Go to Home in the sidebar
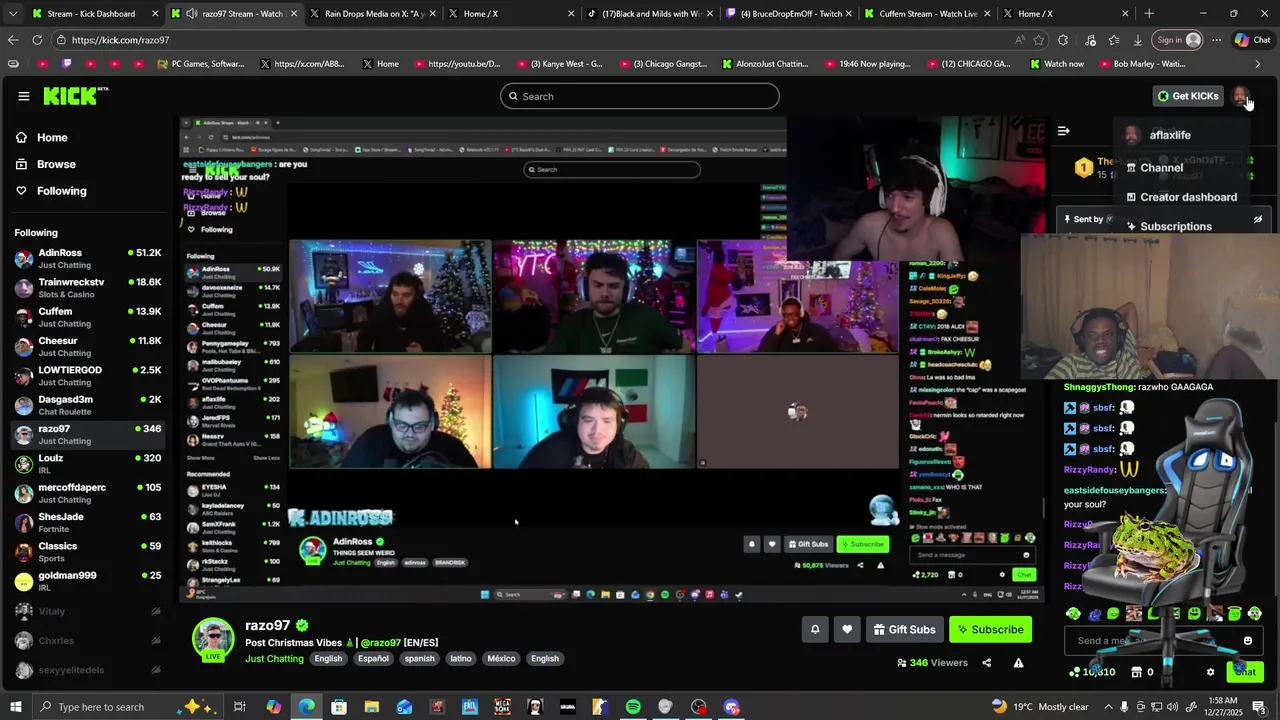This screenshot has width=1280, height=720. pyautogui.click(x=52, y=138)
